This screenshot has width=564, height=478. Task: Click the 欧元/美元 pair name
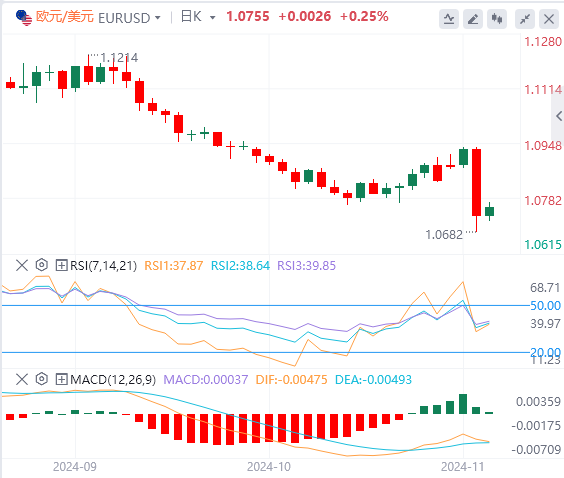(x=65, y=17)
